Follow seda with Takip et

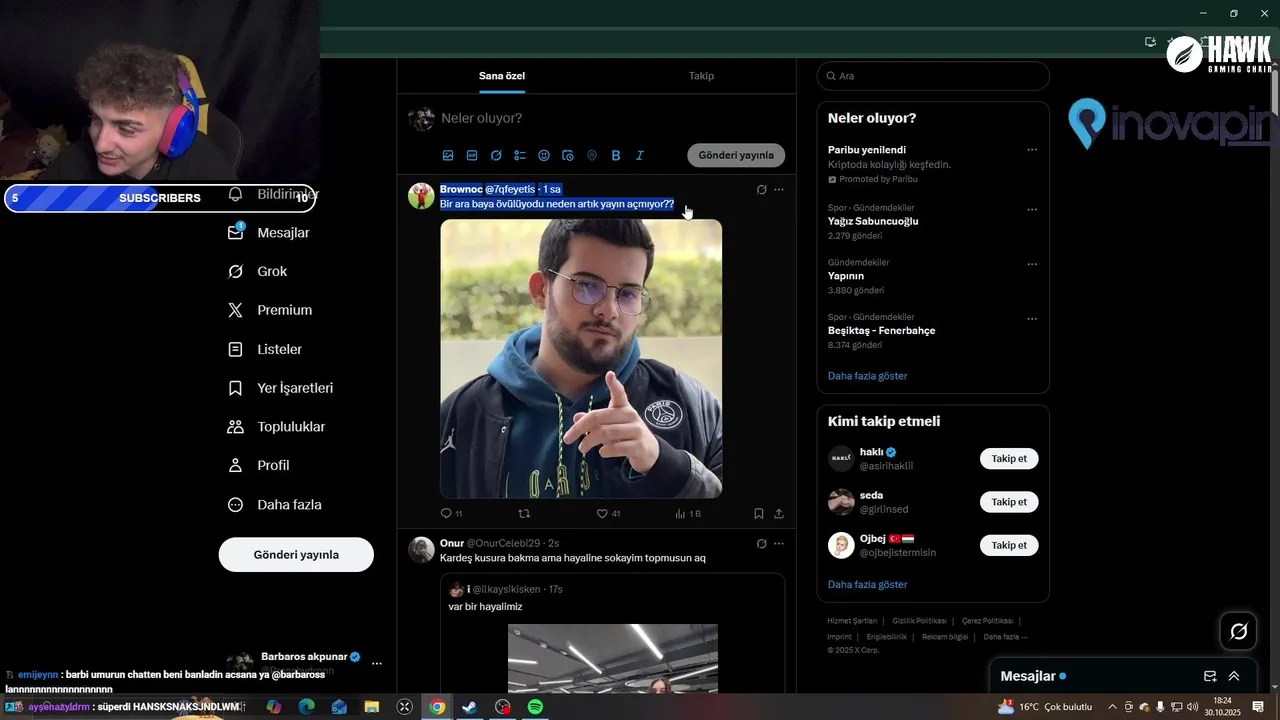point(1009,502)
